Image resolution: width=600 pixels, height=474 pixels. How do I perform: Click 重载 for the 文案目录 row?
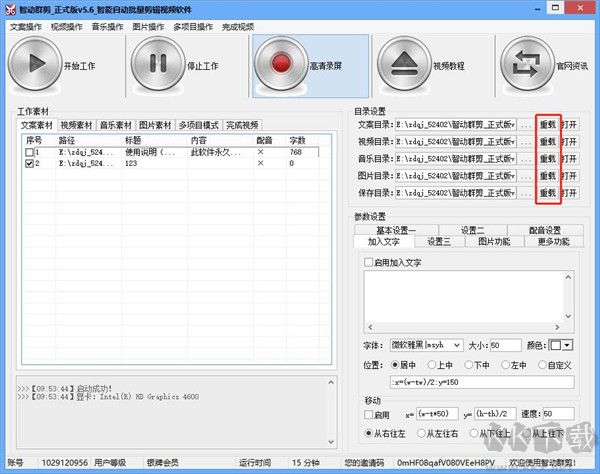pyautogui.click(x=547, y=126)
